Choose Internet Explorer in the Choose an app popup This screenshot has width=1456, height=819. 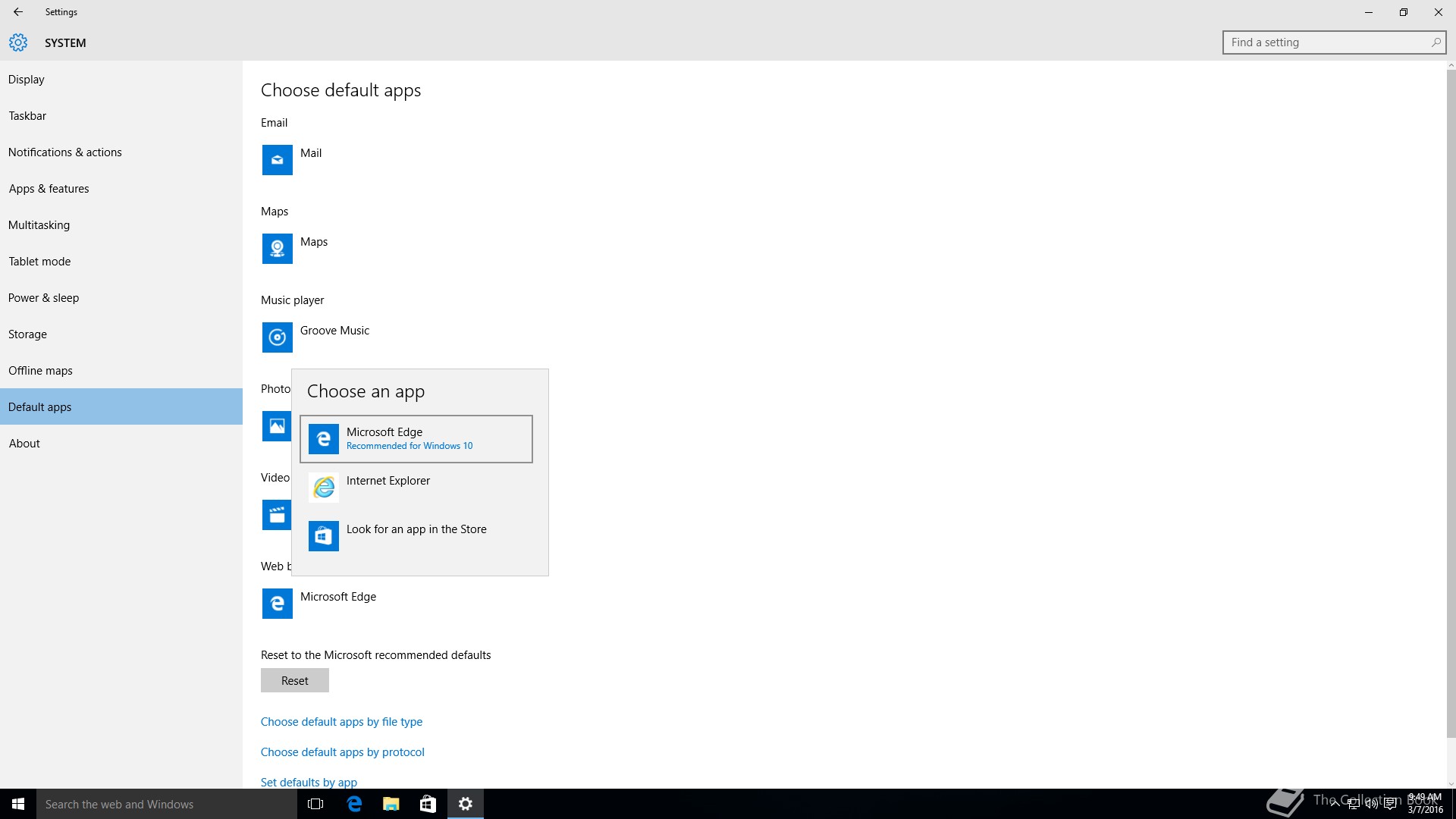[416, 488]
